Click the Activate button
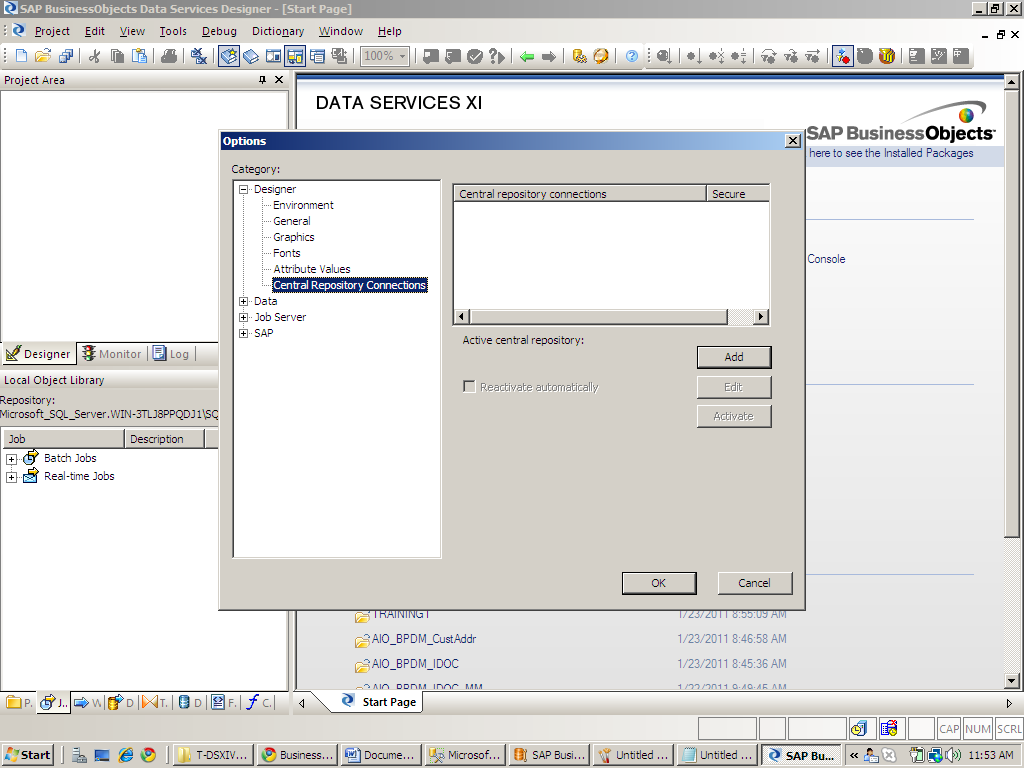 coord(734,417)
